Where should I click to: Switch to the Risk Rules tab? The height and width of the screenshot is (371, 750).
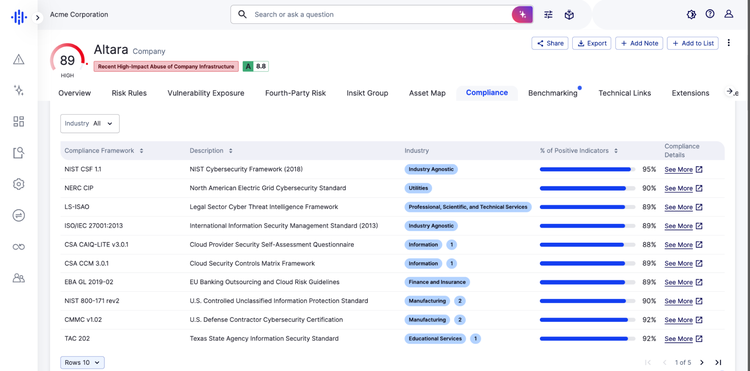click(x=129, y=93)
